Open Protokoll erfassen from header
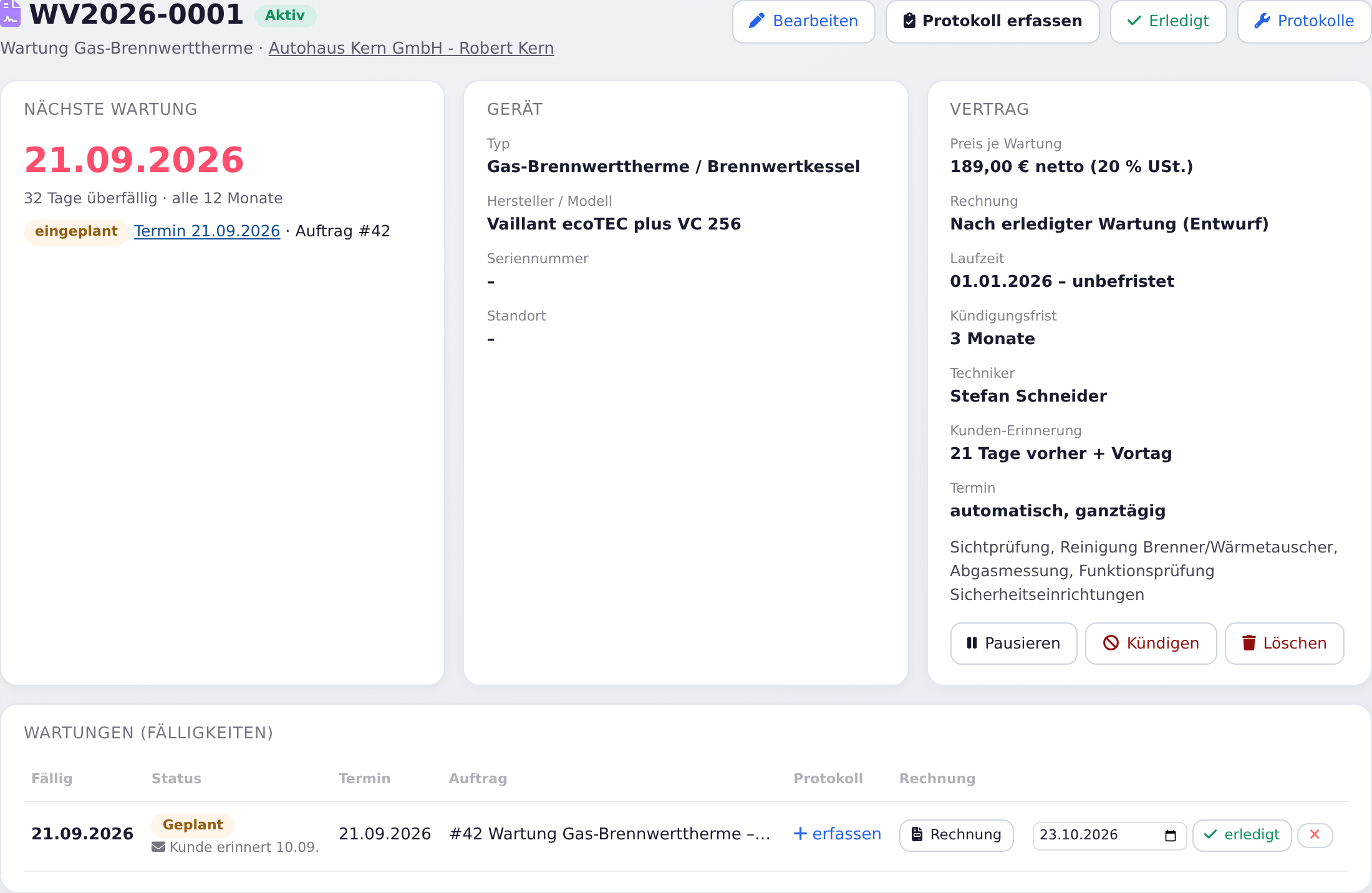1372x893 pixels. [x=992, y=21]
